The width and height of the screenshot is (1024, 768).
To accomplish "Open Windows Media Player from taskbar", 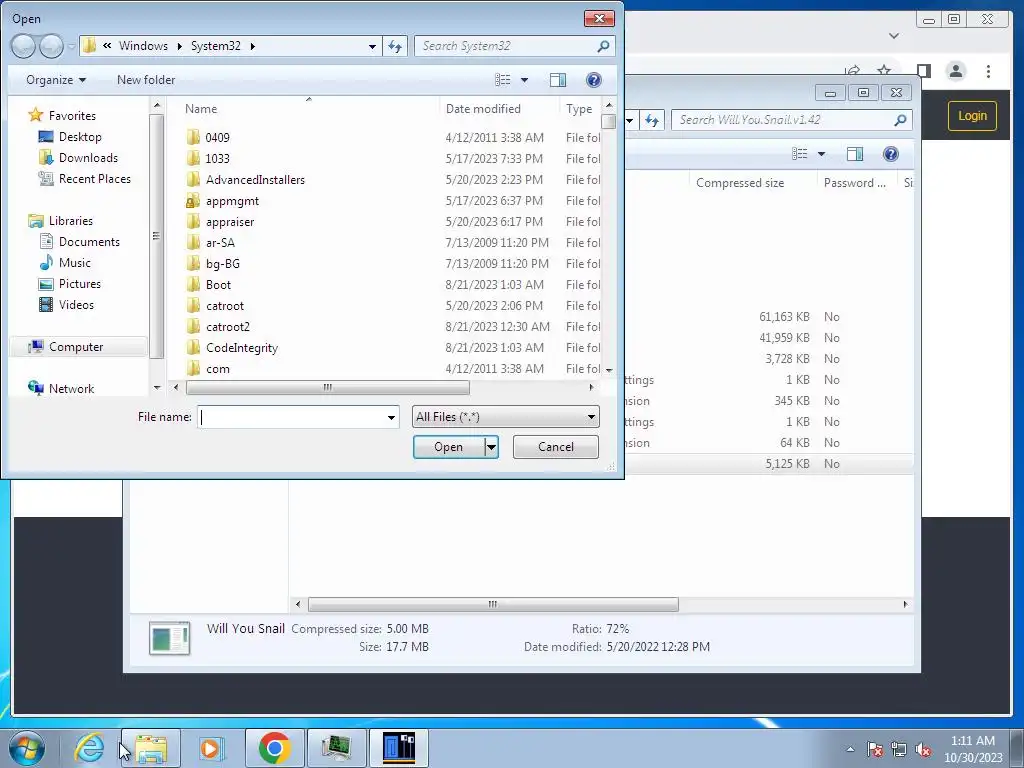I will (x=210, y=748).
